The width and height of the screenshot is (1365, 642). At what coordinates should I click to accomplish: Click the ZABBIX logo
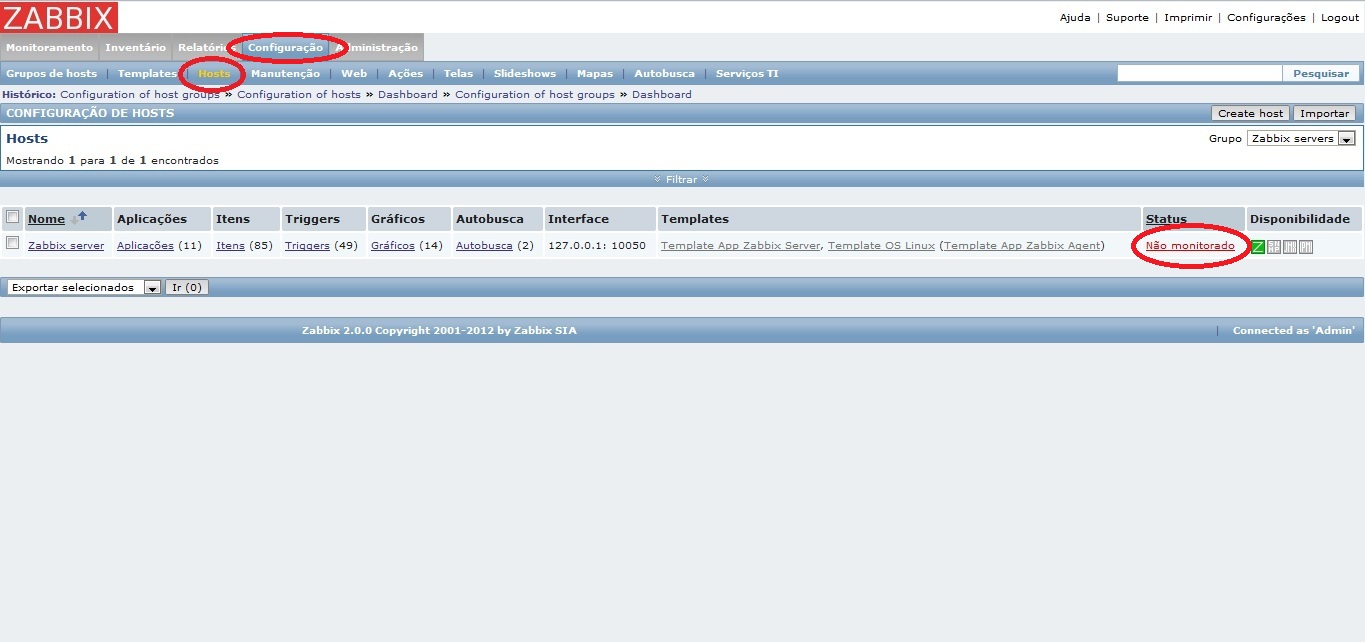(59, 17)
